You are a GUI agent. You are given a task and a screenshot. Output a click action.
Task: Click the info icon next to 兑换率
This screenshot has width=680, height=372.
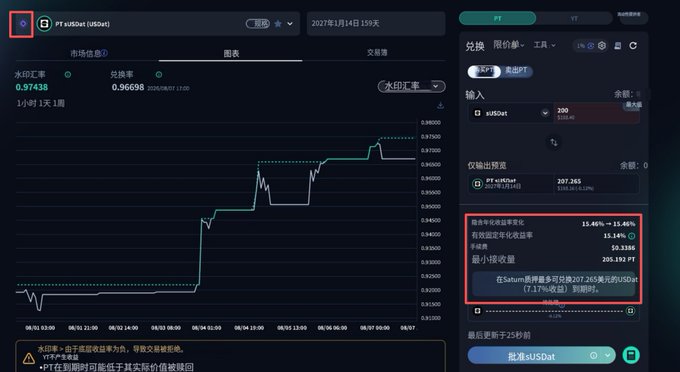point(159,75)
